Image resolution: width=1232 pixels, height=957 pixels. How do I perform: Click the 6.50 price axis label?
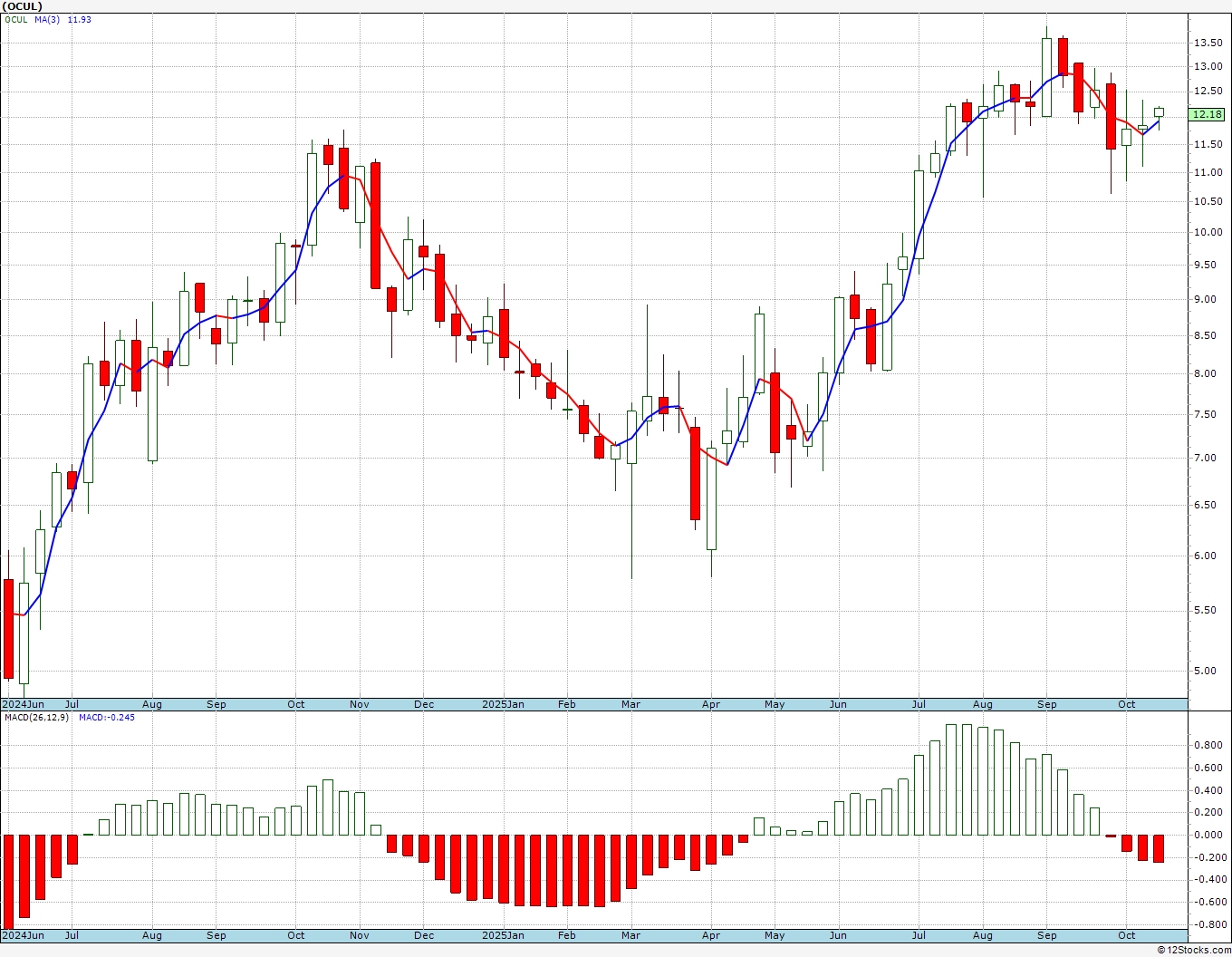(1208, 505)
